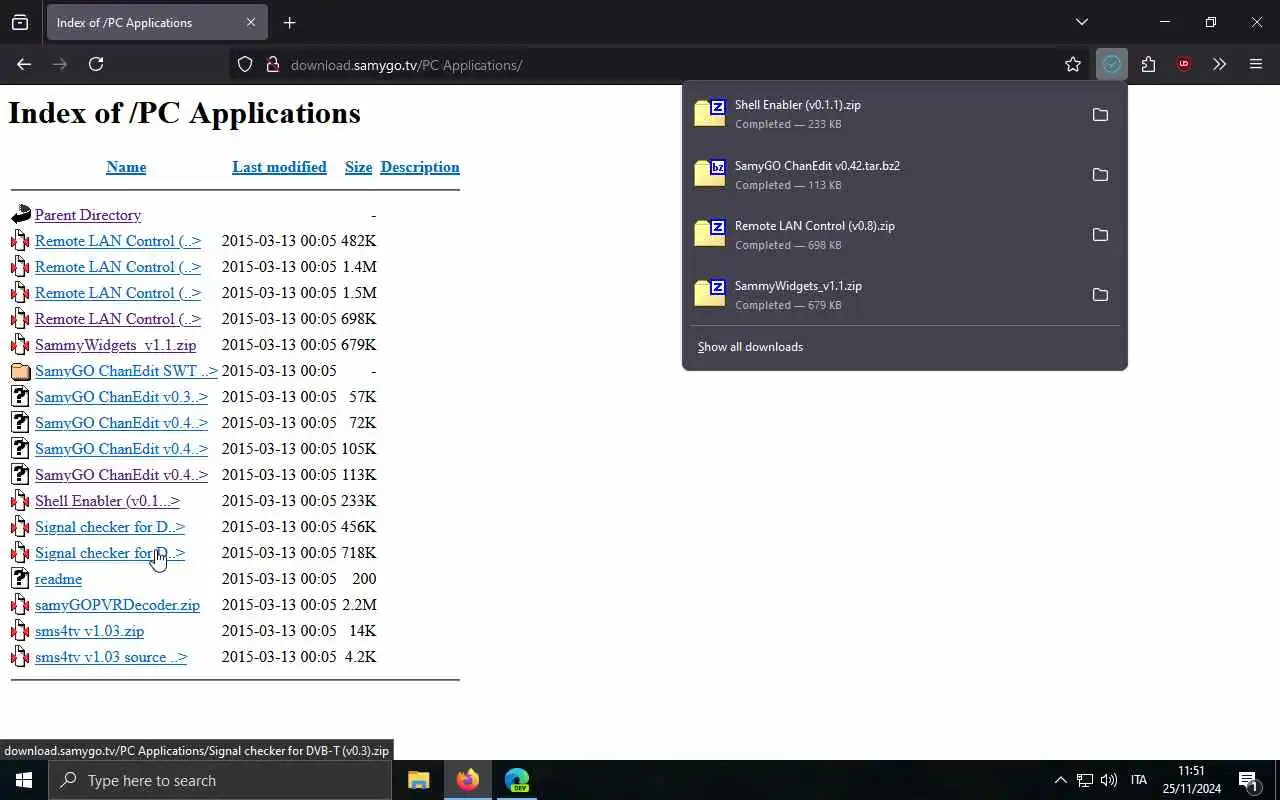Open the list all tabs dropdown
The image size is (1280, 800).
1081,22
